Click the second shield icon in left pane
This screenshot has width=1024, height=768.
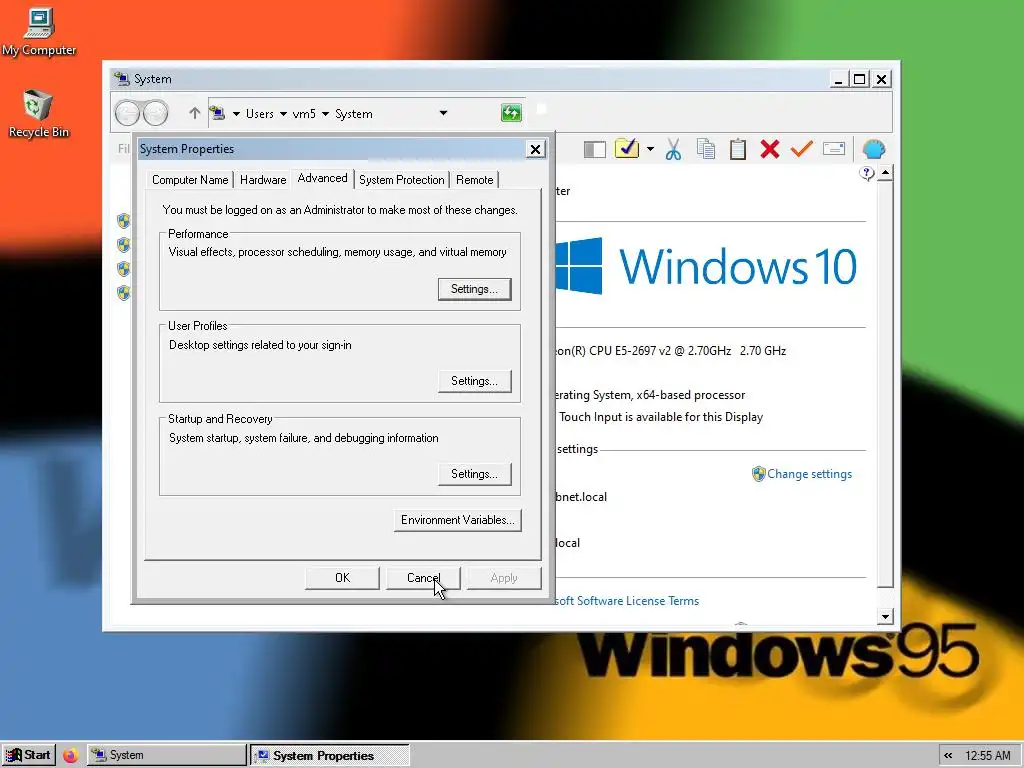pos(123,245)
